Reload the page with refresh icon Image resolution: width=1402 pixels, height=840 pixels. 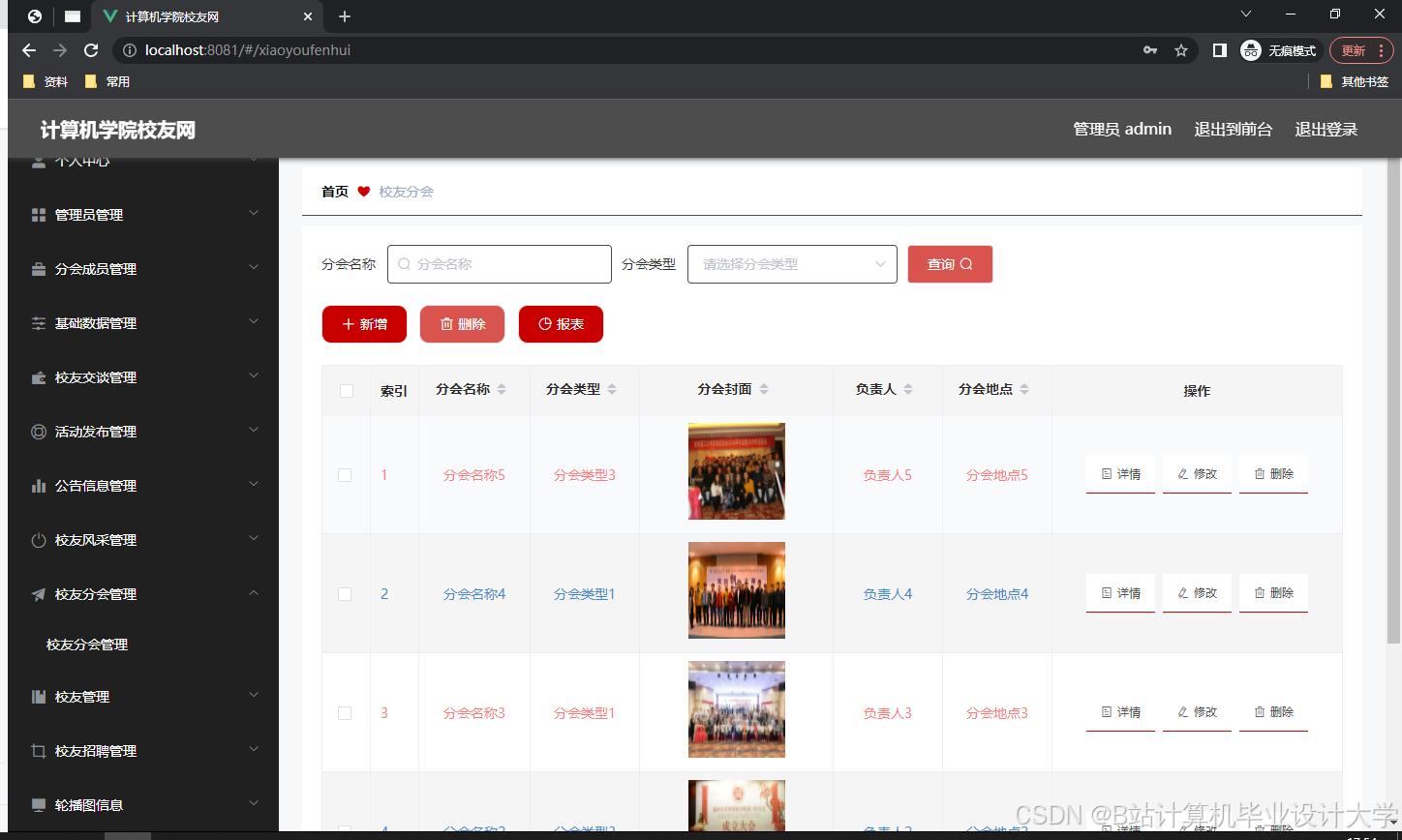(x=91, y=50)
